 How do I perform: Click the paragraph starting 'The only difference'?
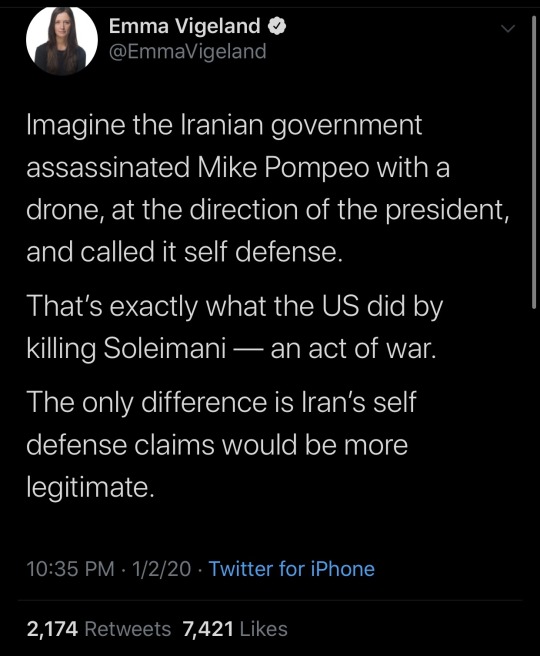click(221, 444)
